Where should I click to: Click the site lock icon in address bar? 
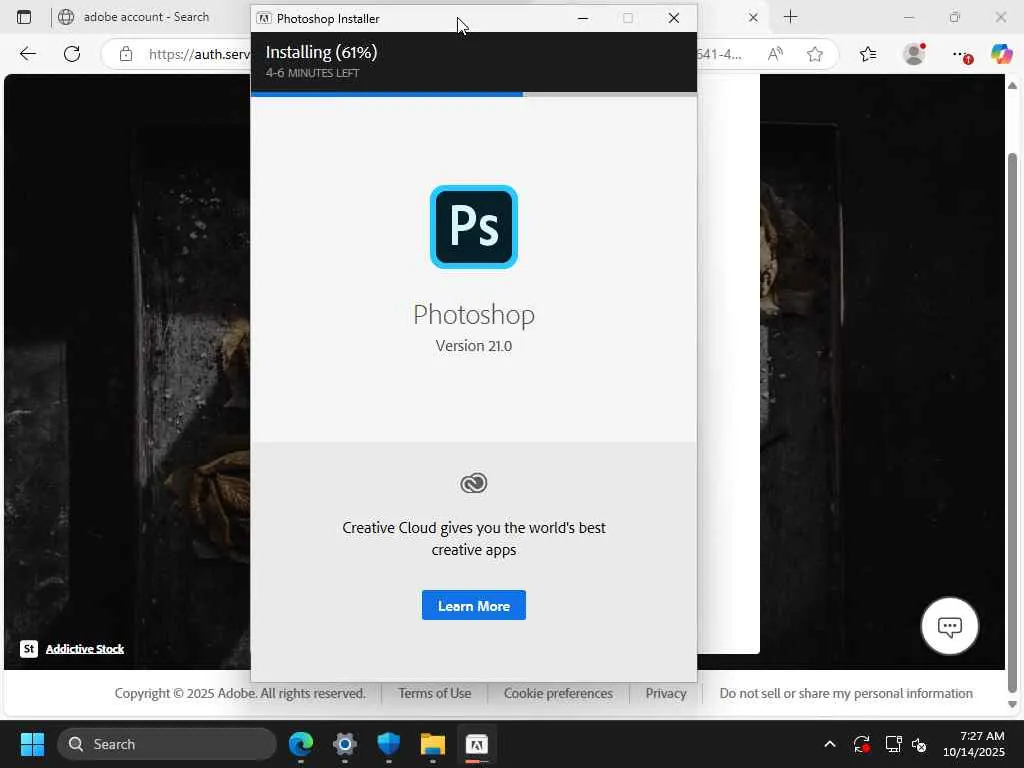point(126,54)
